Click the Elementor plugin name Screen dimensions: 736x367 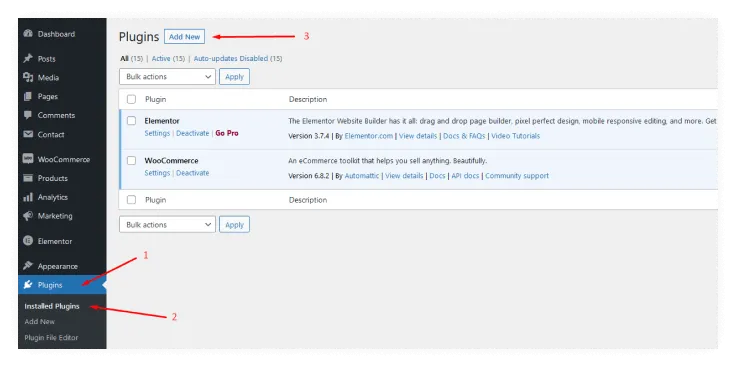point(162,121)
